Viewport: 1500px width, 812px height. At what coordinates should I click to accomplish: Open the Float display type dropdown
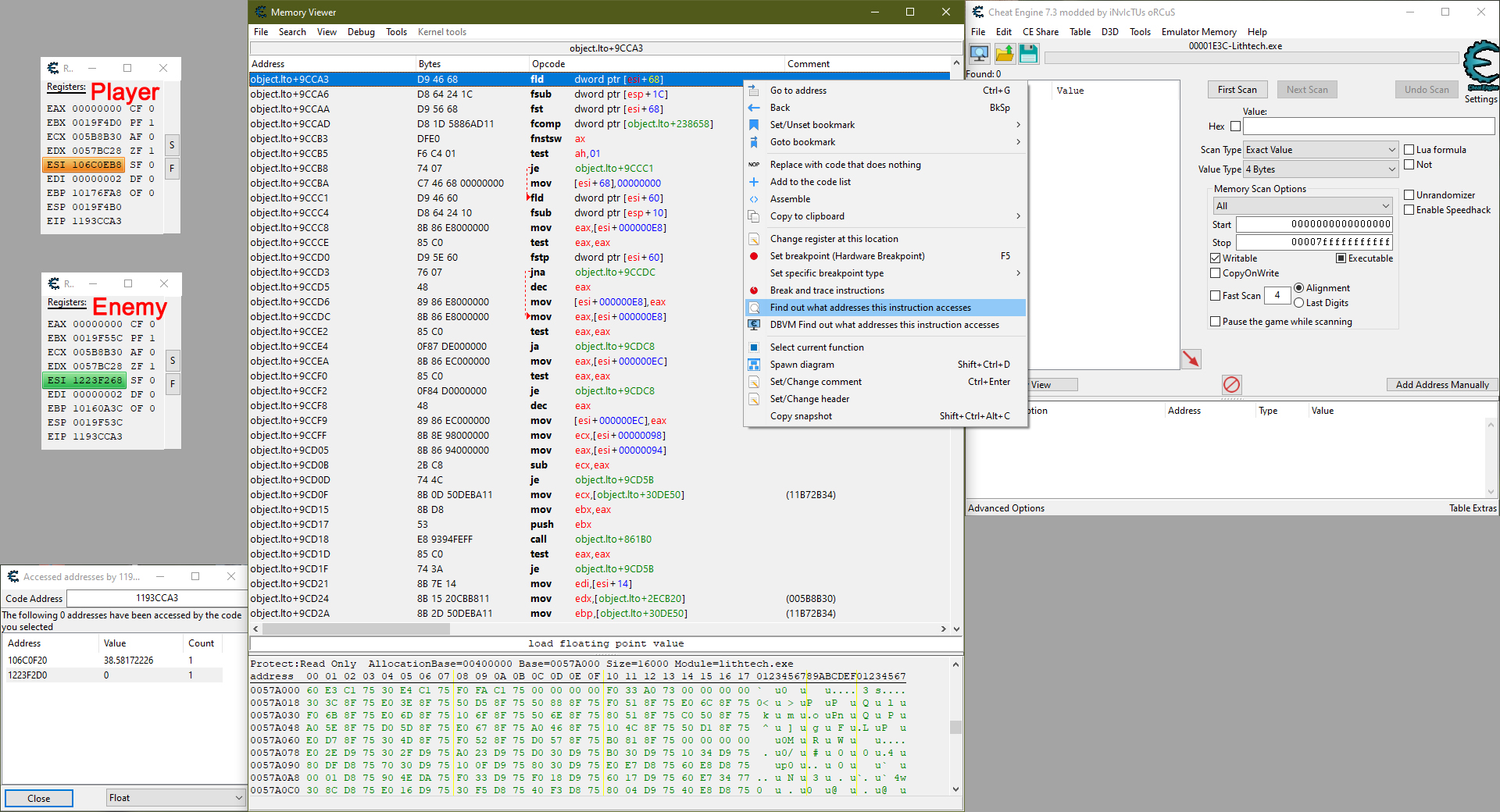176,798
